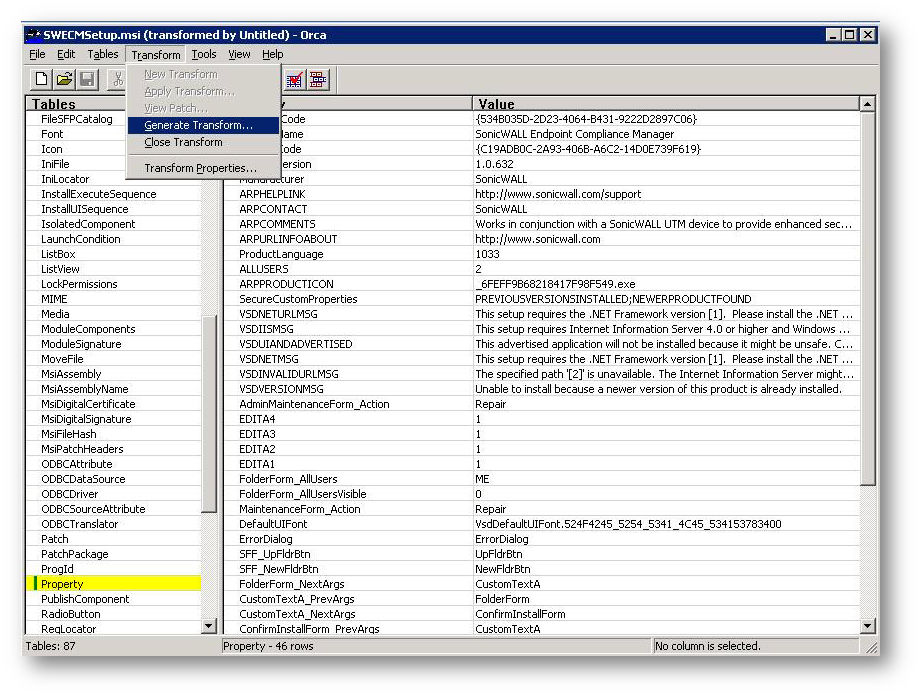Select Close Transform menu entry
Screen dimensions: 922x698
tap(183, 142)
